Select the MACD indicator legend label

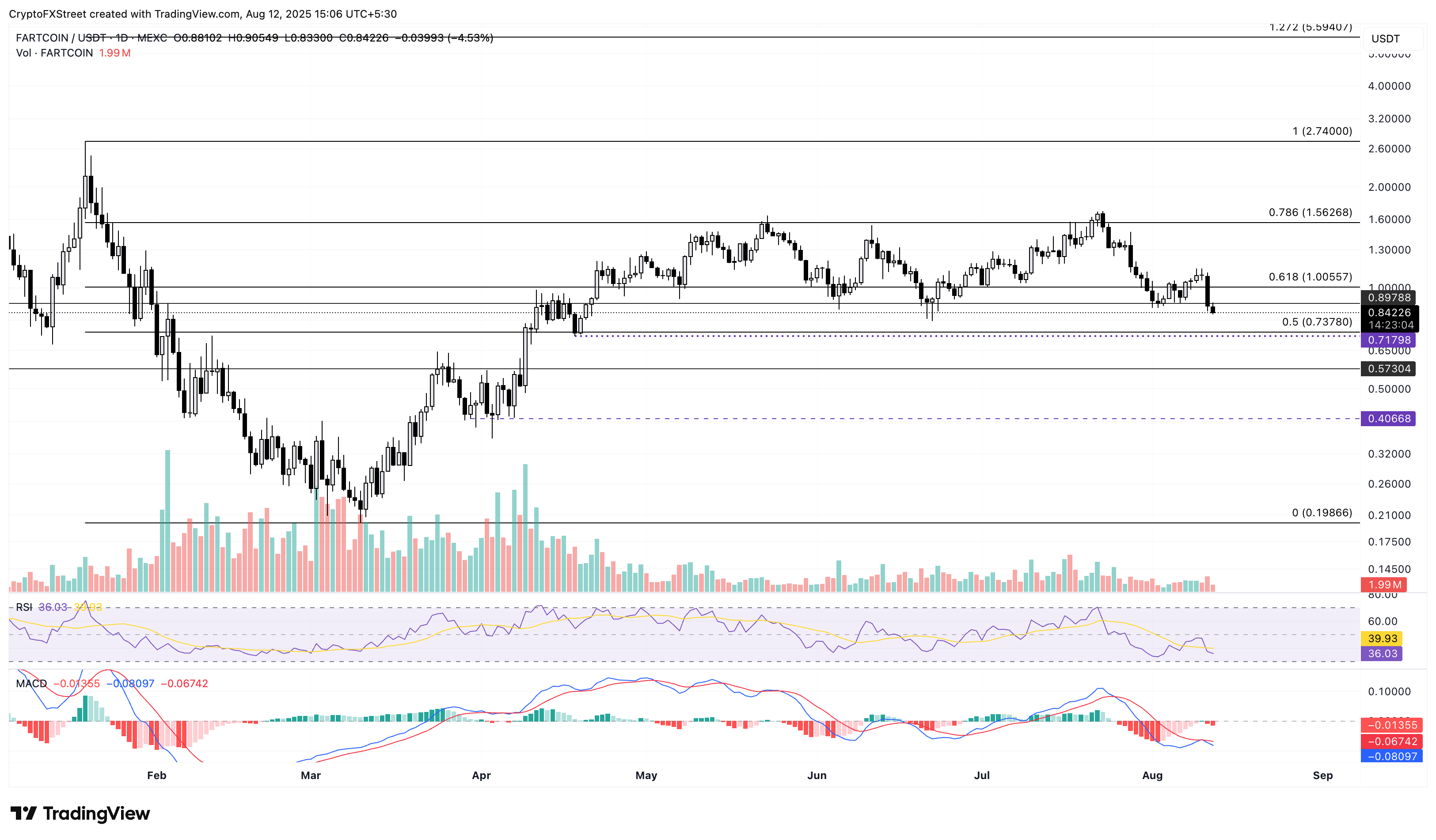coord(31,683)
